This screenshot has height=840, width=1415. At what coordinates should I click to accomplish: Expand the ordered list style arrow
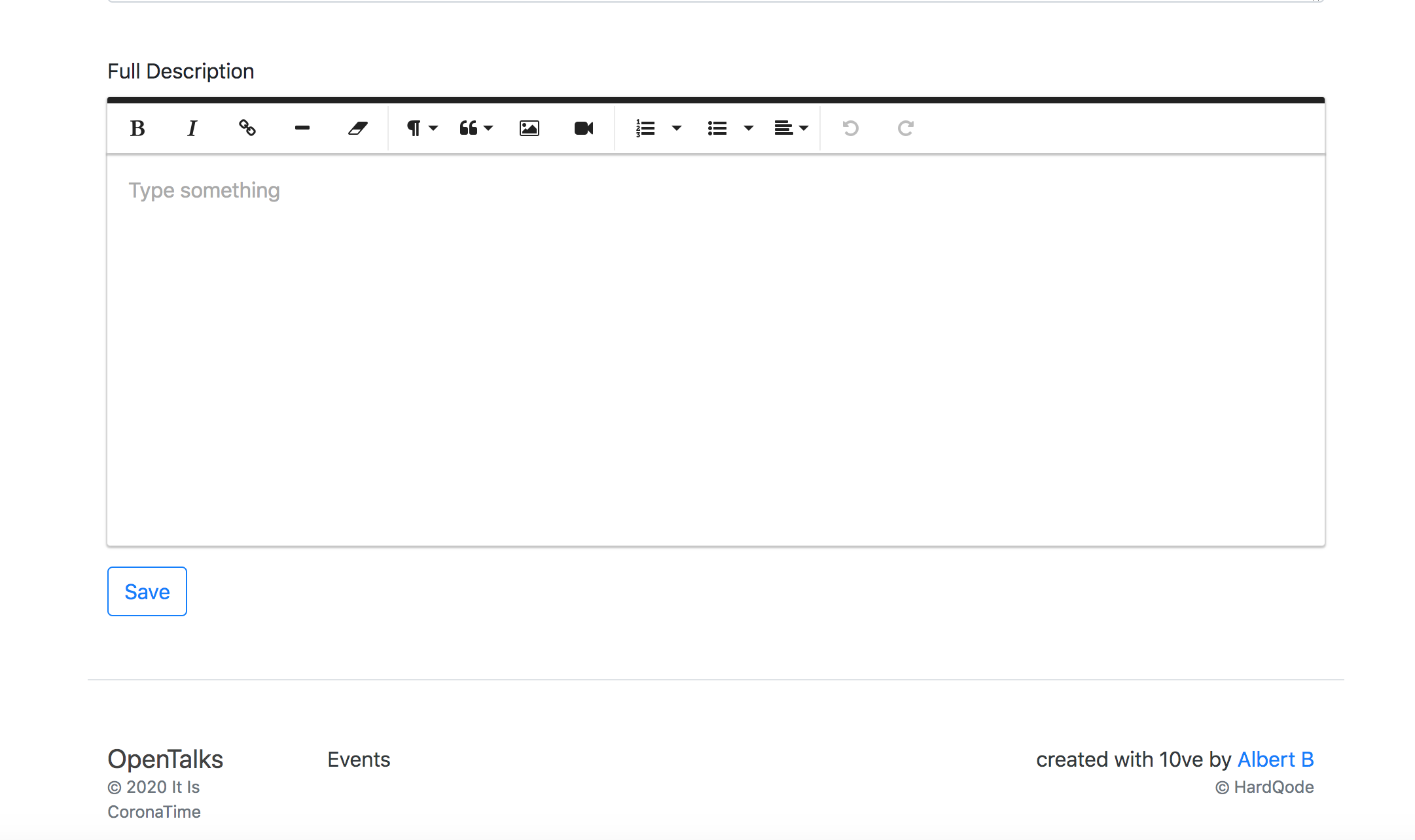pos(677,128)
